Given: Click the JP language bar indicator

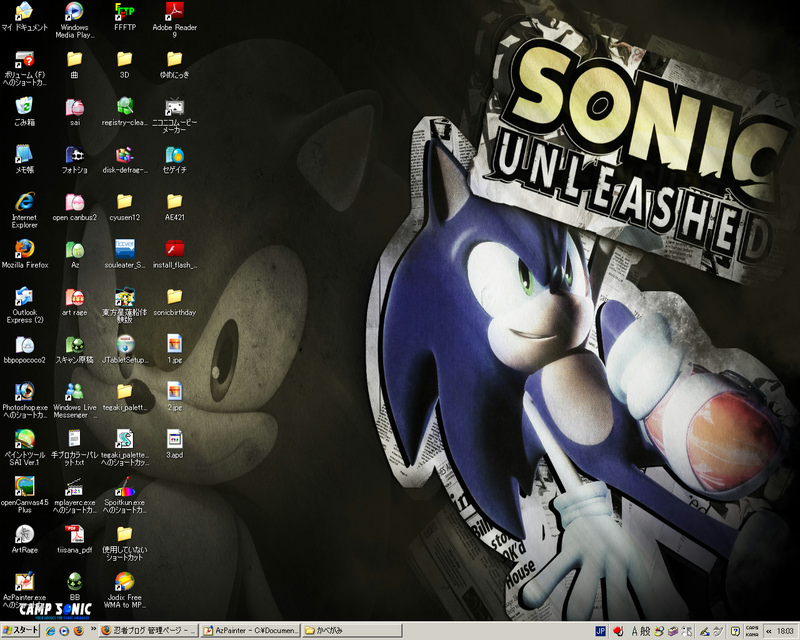Looking at the screenshot, I should (x=601, y=631).
